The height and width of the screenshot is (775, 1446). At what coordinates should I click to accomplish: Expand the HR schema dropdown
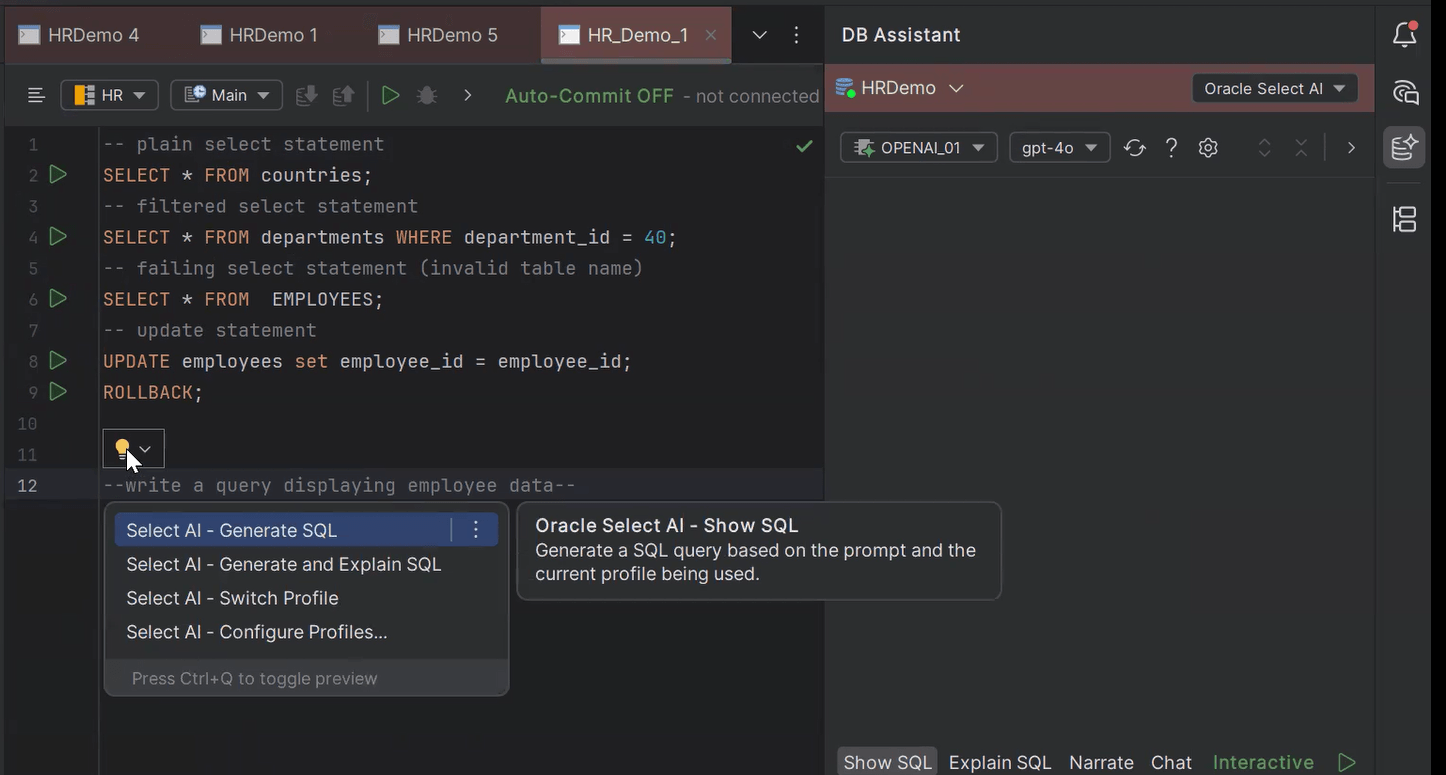pyautogui.click(x=109, y=95)
